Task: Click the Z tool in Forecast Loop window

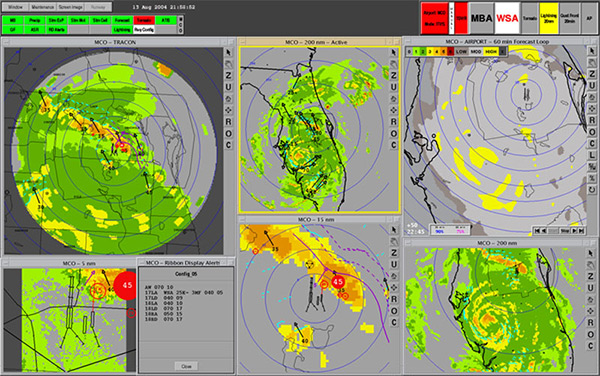Action: 592,74
